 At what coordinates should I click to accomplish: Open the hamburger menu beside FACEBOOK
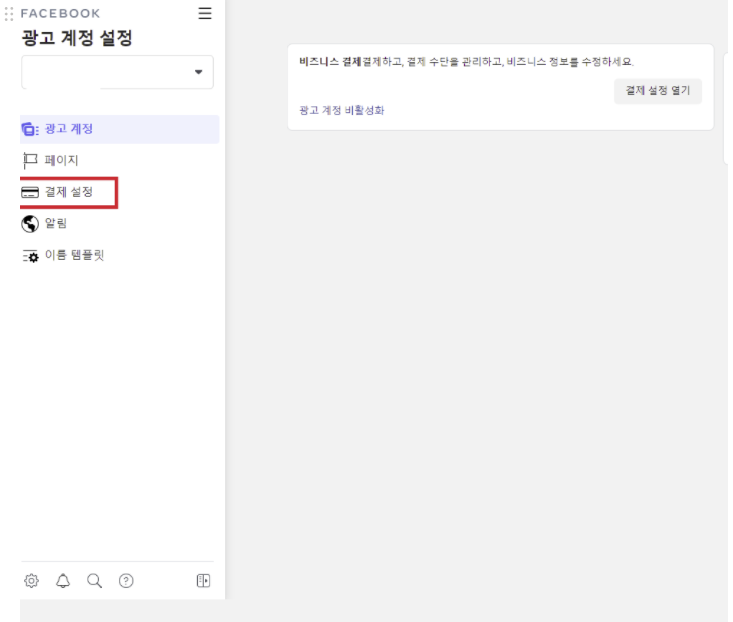coord(205,13)
